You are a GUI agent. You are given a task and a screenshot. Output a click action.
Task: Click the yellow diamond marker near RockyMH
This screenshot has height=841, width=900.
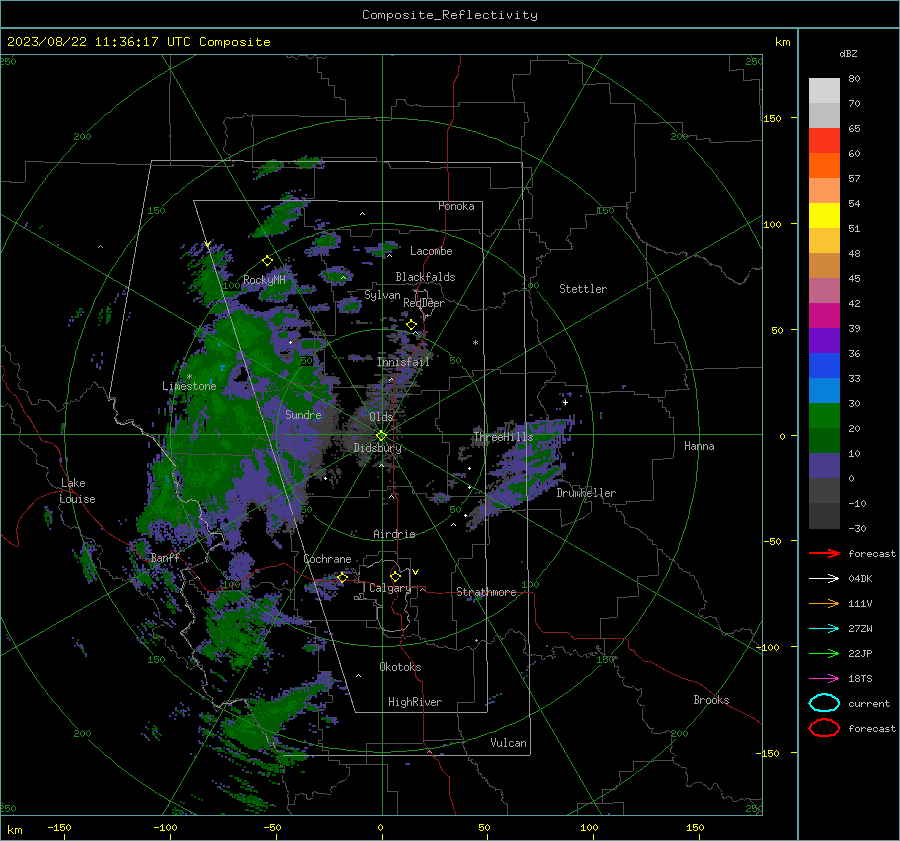(x=267, y=261)
